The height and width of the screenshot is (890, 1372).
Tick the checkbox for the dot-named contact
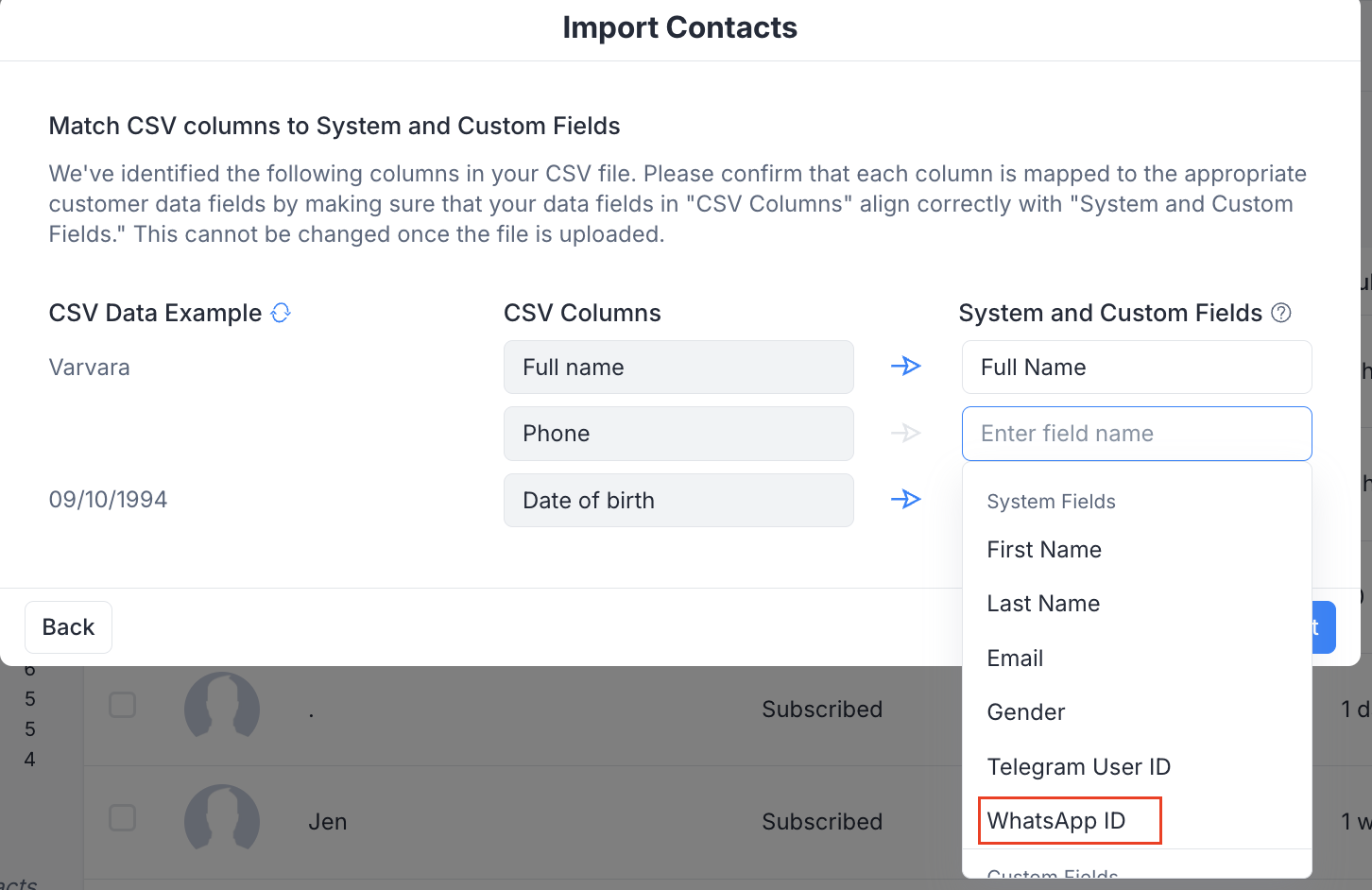[123, 705]
